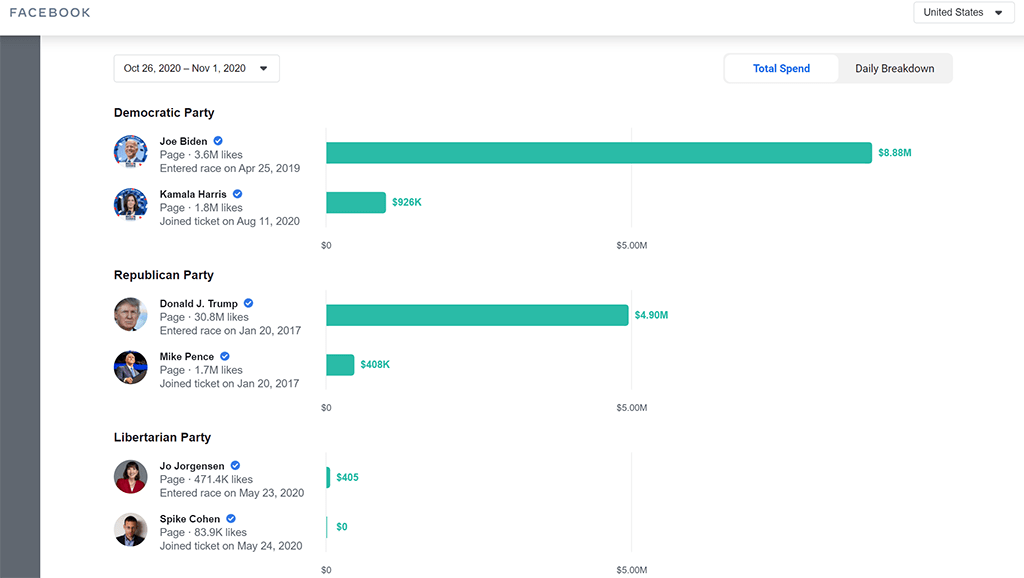Click Kamala Harris's profile picture
This screenshot has height=578, width=1024.
coord(131,204)
